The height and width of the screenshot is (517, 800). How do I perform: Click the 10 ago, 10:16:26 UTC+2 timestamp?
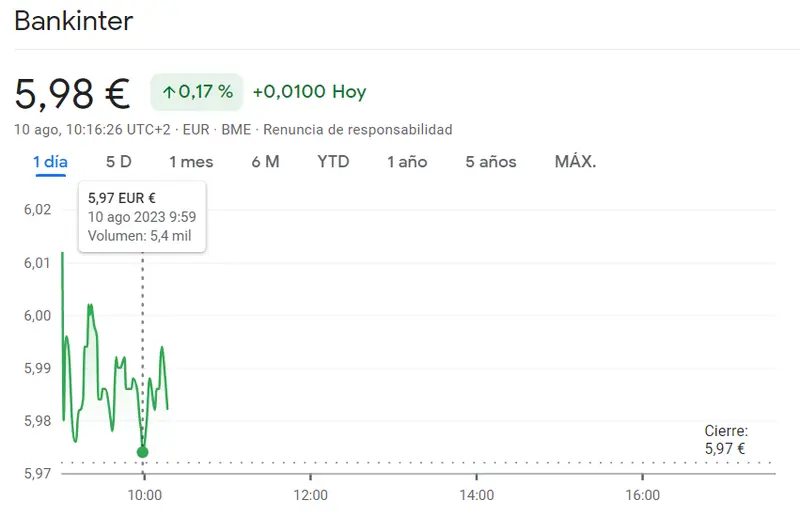click(x=92, y=130)
